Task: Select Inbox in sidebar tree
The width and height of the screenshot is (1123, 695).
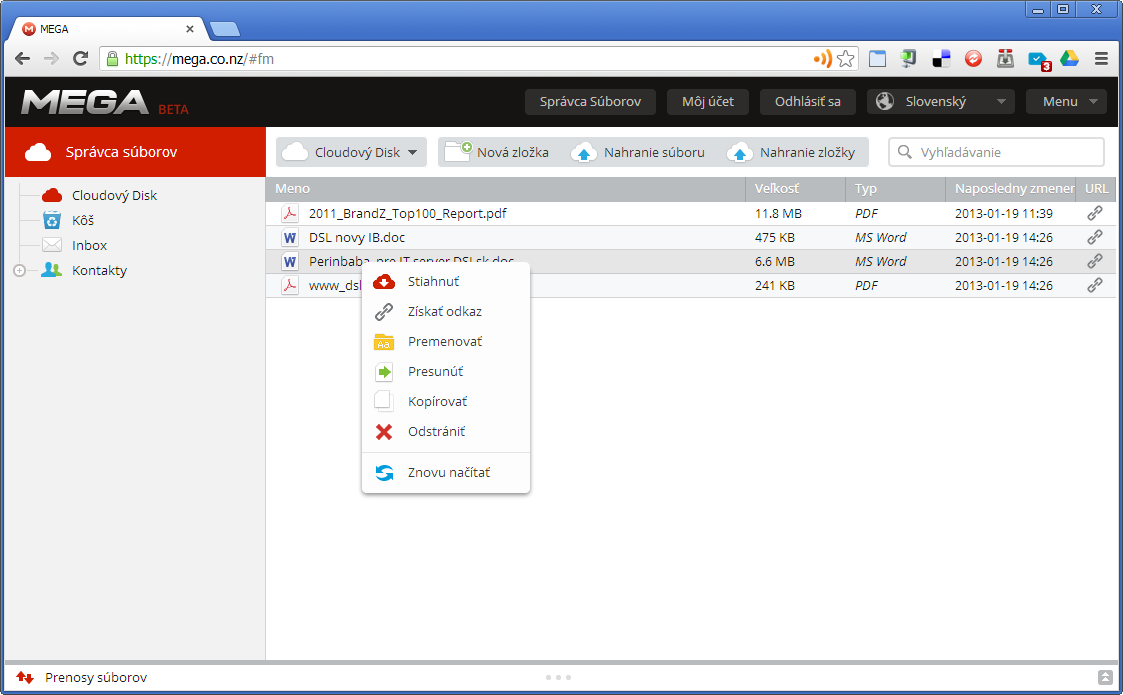Action: pyautogui.click(x=90, y=246)
